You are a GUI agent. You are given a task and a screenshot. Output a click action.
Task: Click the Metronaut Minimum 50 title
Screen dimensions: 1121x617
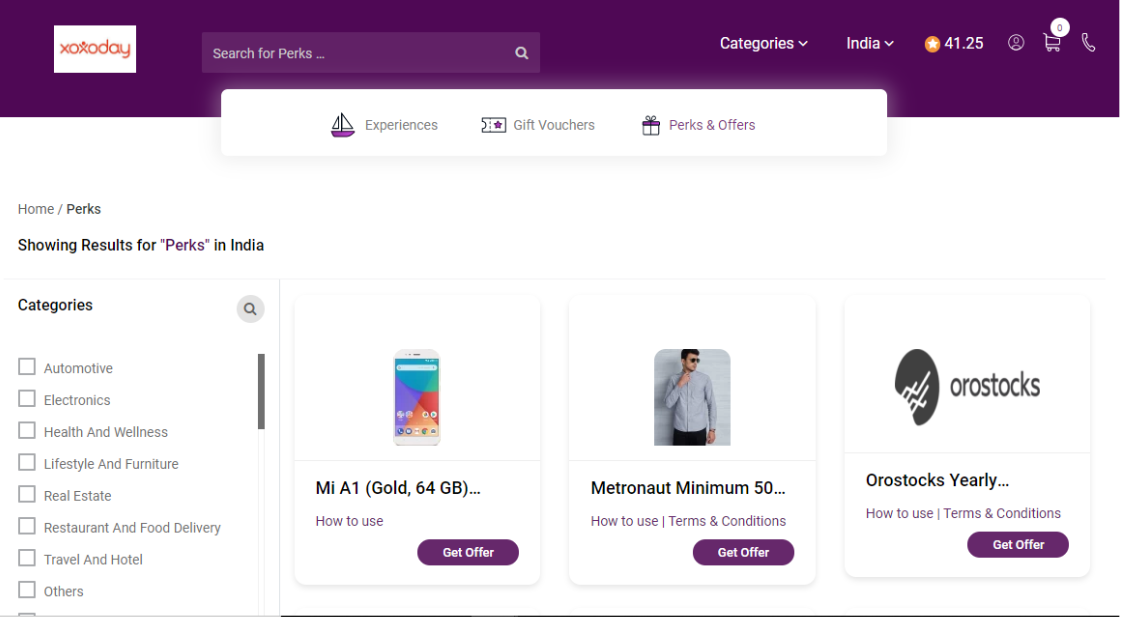688,488
